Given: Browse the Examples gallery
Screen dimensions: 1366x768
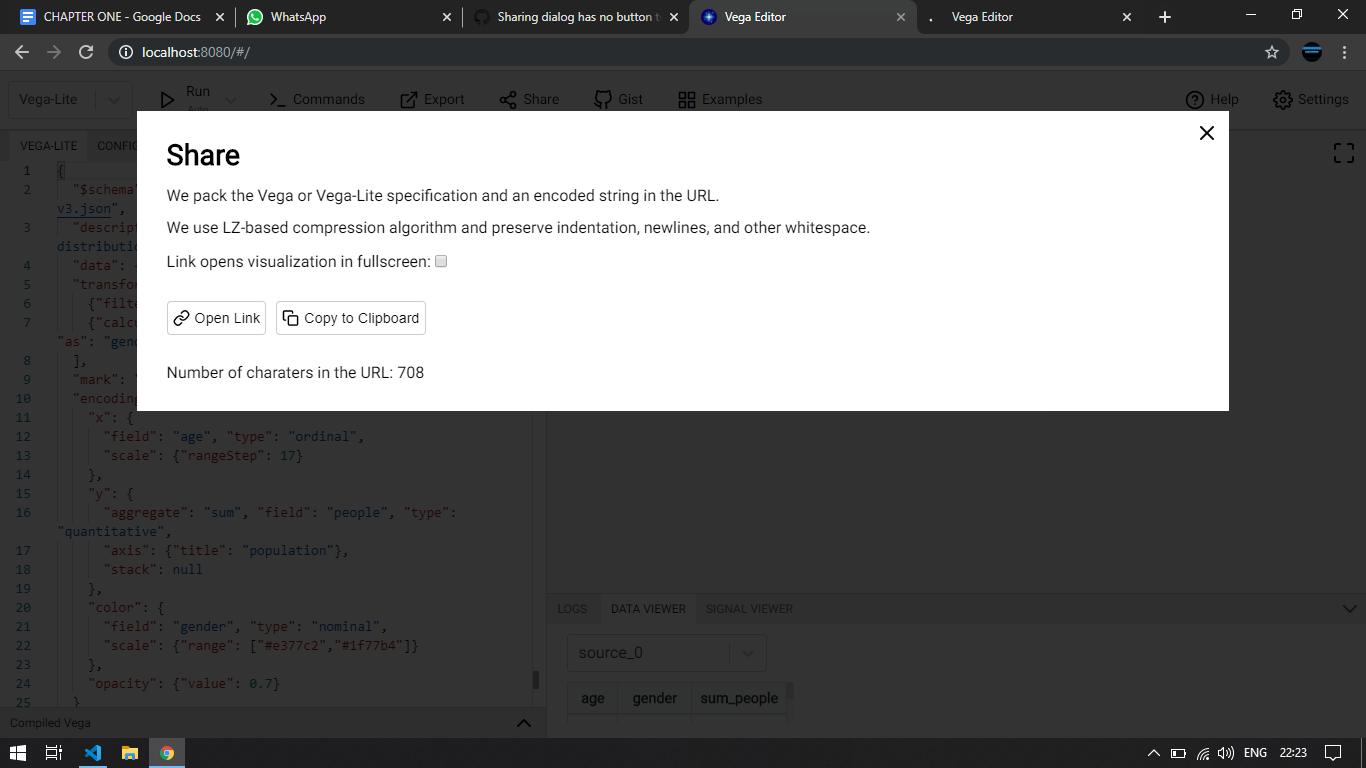Looking at the screenshot, I should 719,99.
